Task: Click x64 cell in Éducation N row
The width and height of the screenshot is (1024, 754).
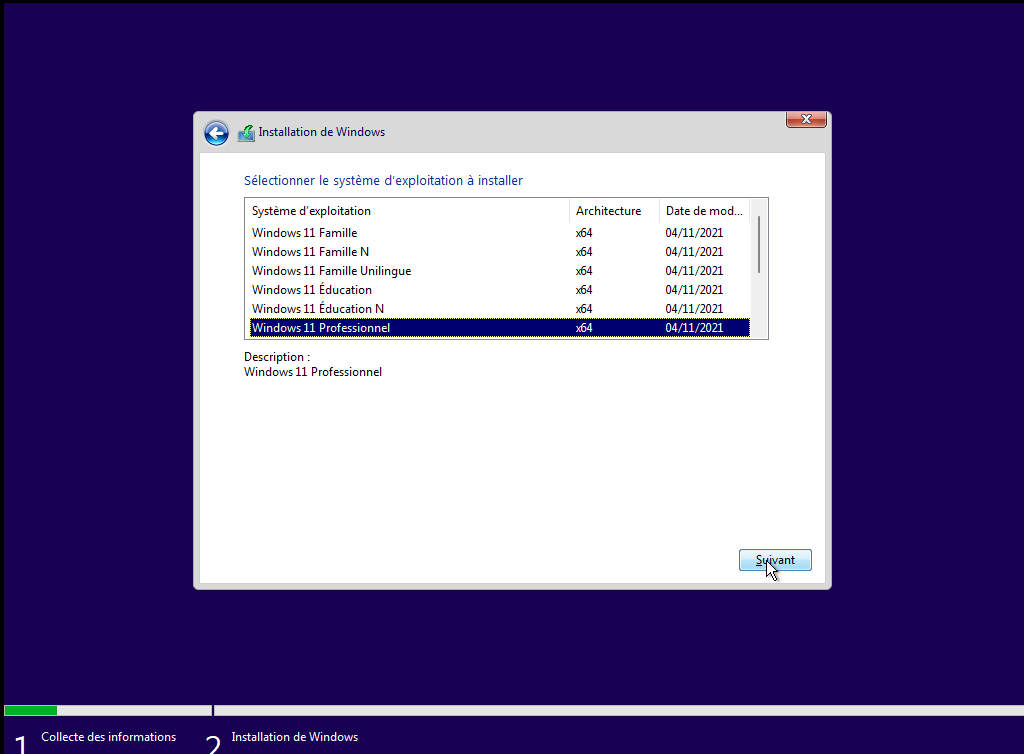Action: [x=584, y=309]
